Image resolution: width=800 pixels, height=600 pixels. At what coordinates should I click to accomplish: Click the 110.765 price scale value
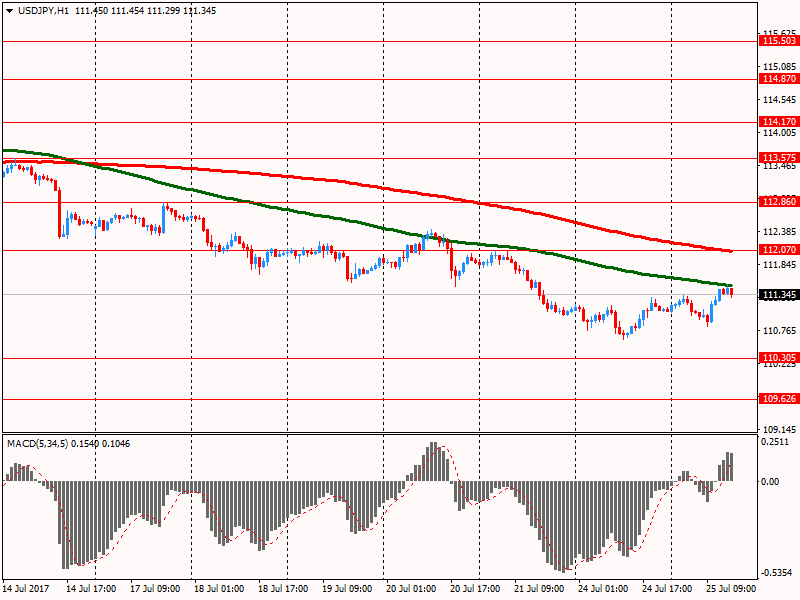point(779,331)
